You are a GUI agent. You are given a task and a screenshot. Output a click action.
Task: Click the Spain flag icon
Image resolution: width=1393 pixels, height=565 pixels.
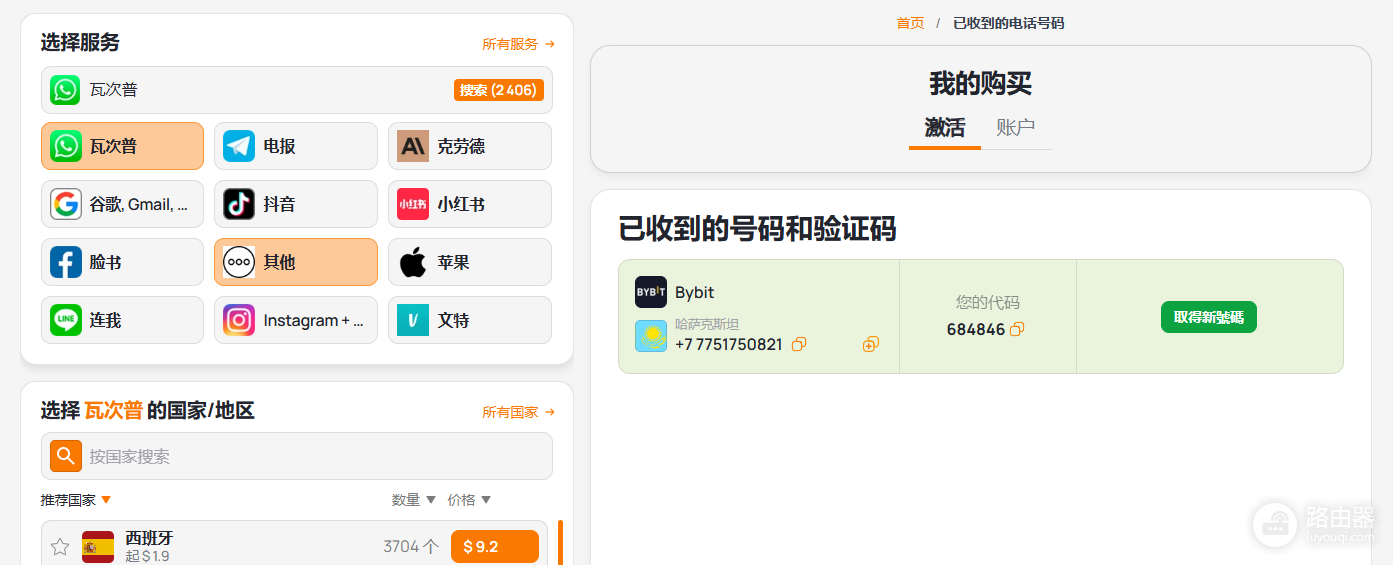coord(98,547)
